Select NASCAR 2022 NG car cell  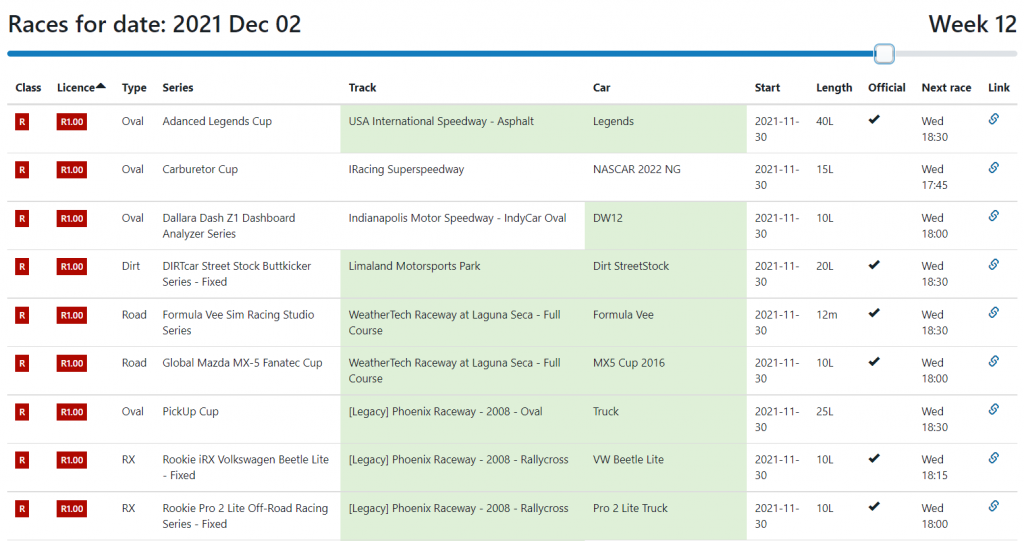tap(665, 177)
